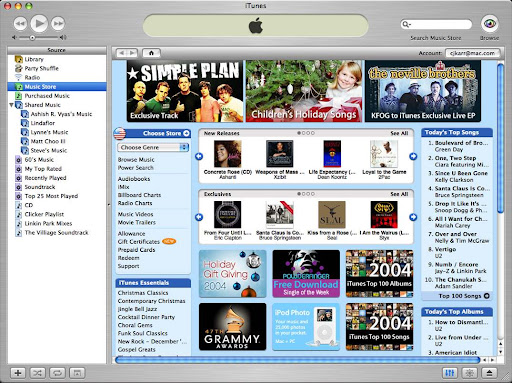Open Loyal to the Game album cover
512x383 pixels.
[x=384, y=154]
